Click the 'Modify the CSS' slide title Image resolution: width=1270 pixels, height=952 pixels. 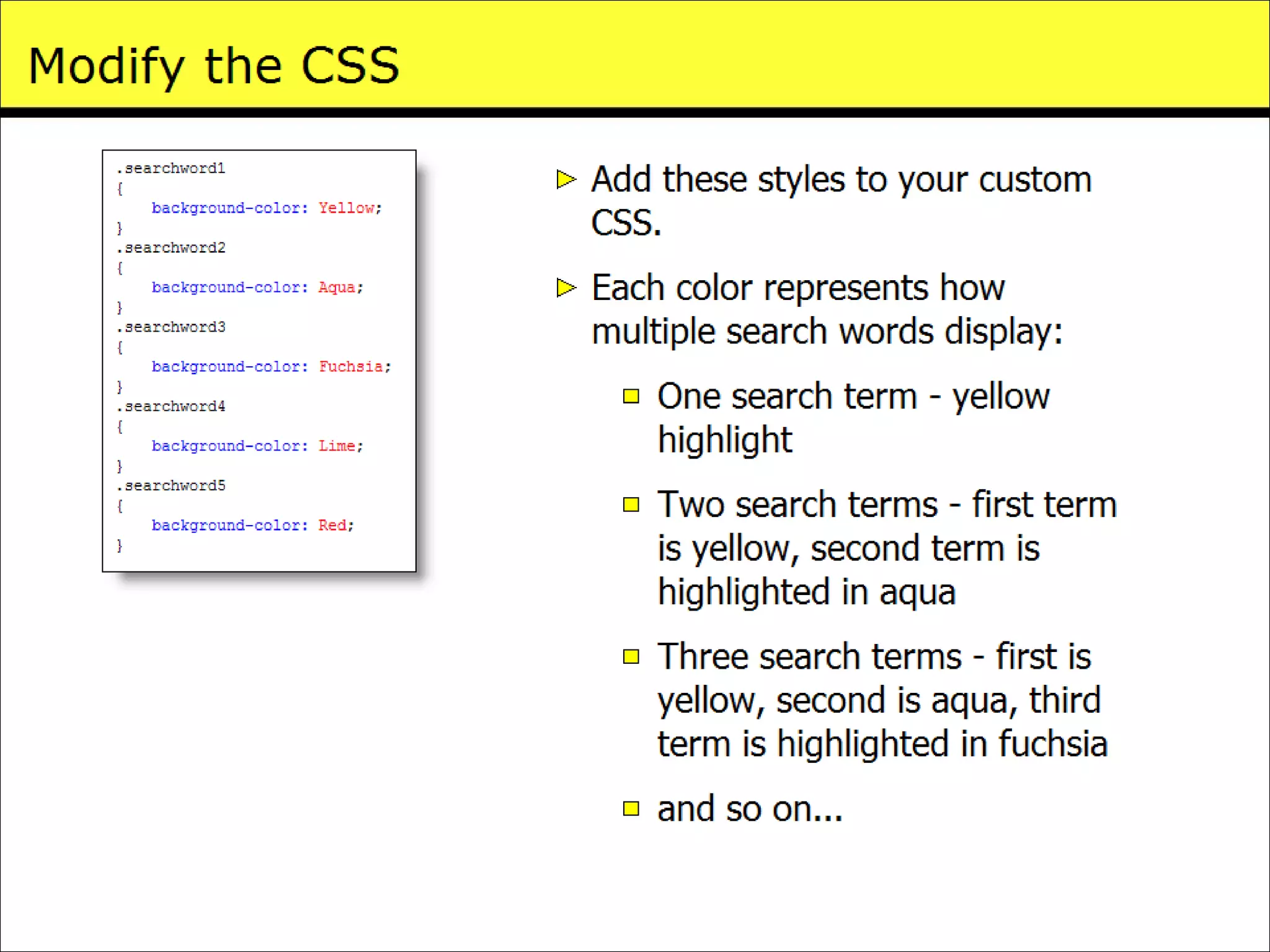pyautogui.click(x=214, y=66)
